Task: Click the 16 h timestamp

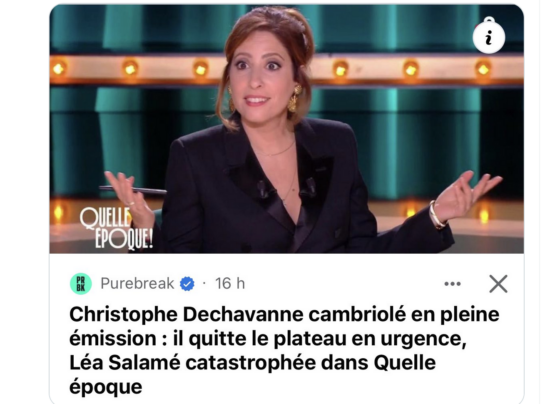Action: click(x=230, y=284)
